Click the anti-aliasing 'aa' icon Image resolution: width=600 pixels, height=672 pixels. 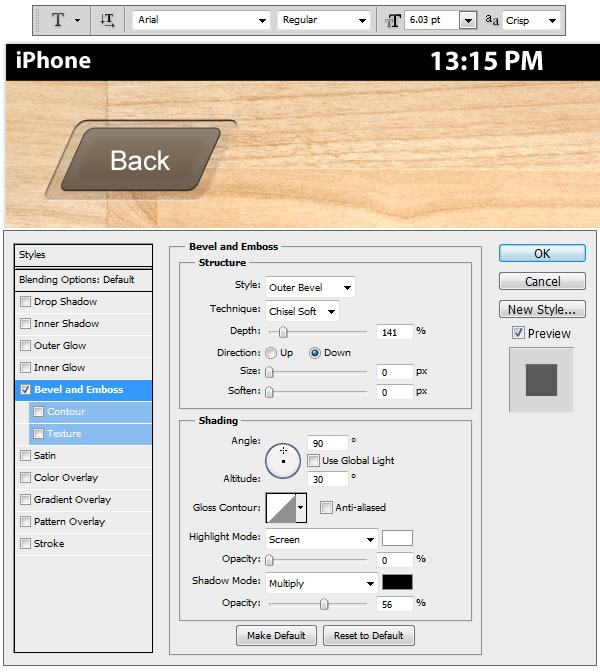point(492,20)
